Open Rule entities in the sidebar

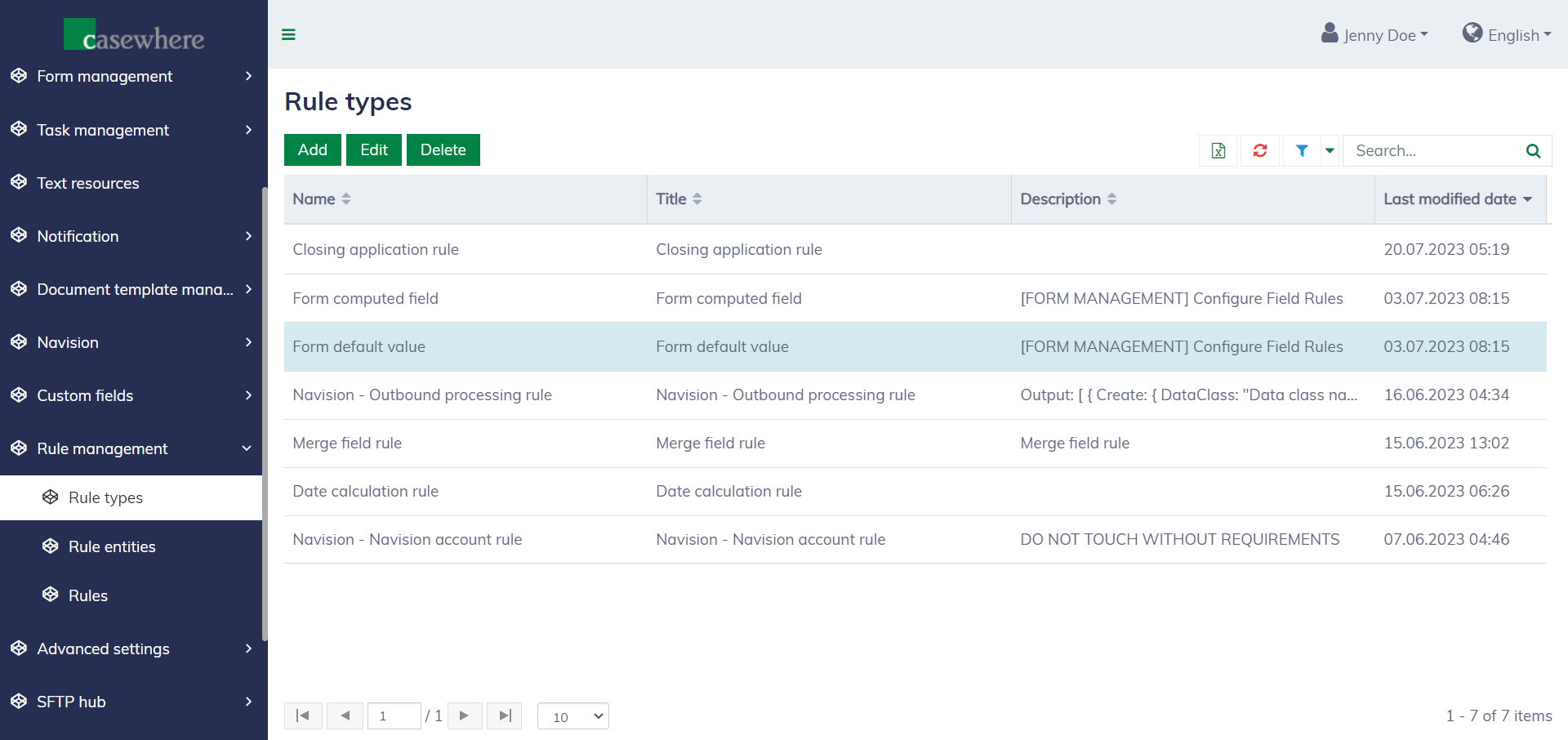(x=112, y=546)
